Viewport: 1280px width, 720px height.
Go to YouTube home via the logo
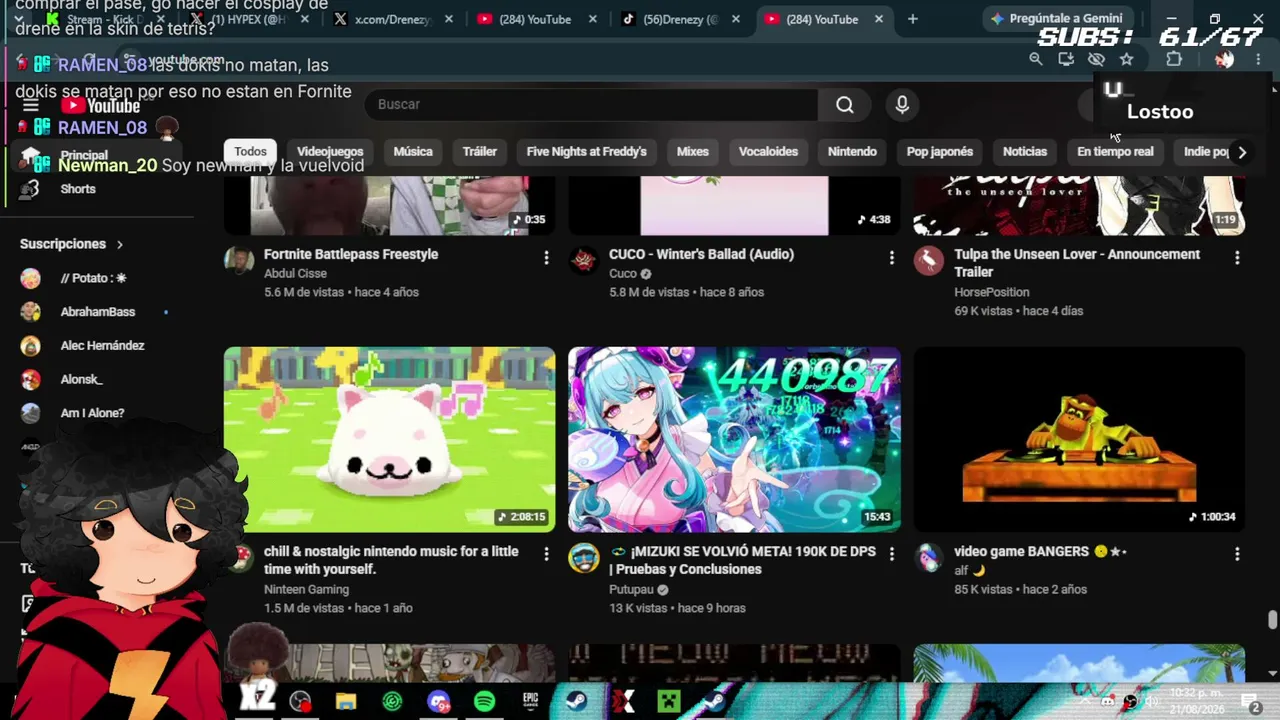click(x=100, y=106)
